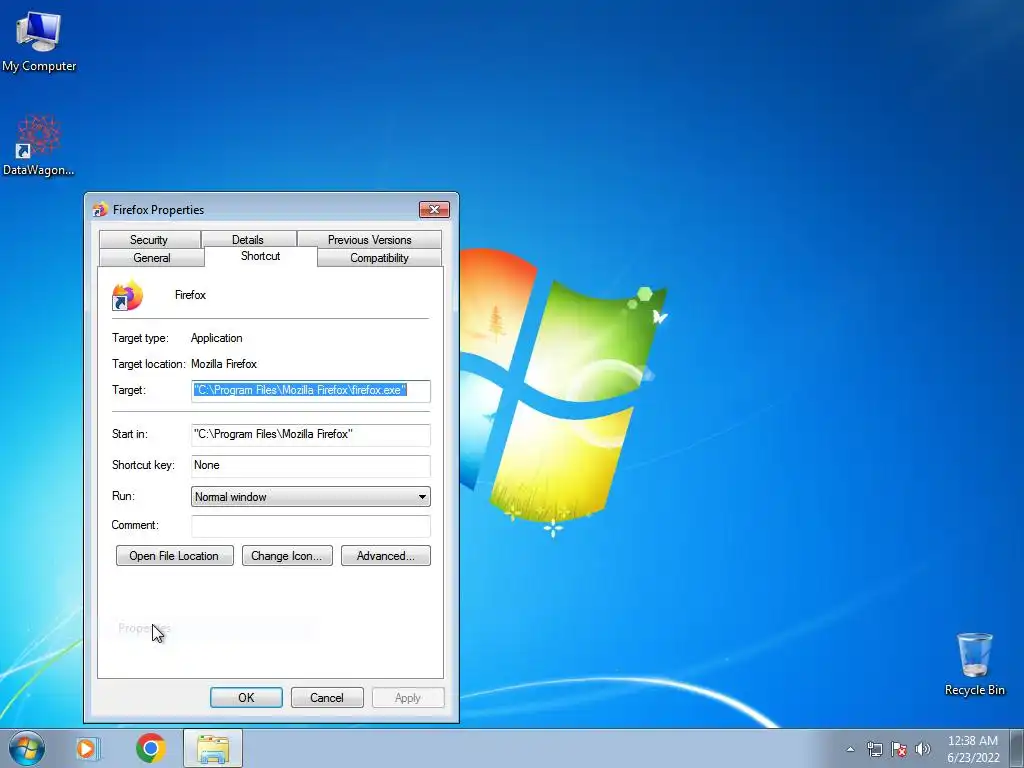The width and height of the screenshot is (1024, 768).
Task: Launch Windows Media Player from the taskbar
Action: (87, 748)
